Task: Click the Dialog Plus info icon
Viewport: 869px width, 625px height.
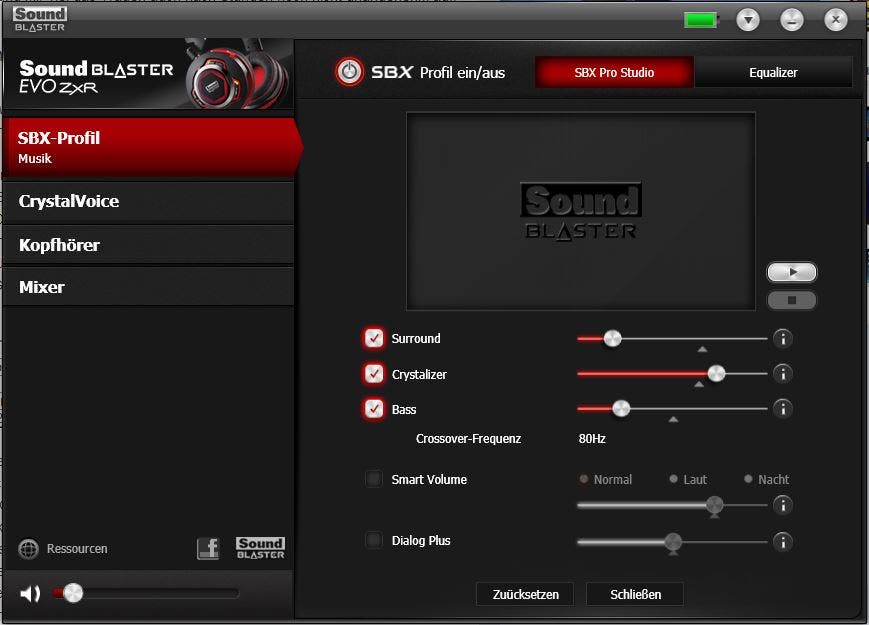Action: tap(783, 542)
